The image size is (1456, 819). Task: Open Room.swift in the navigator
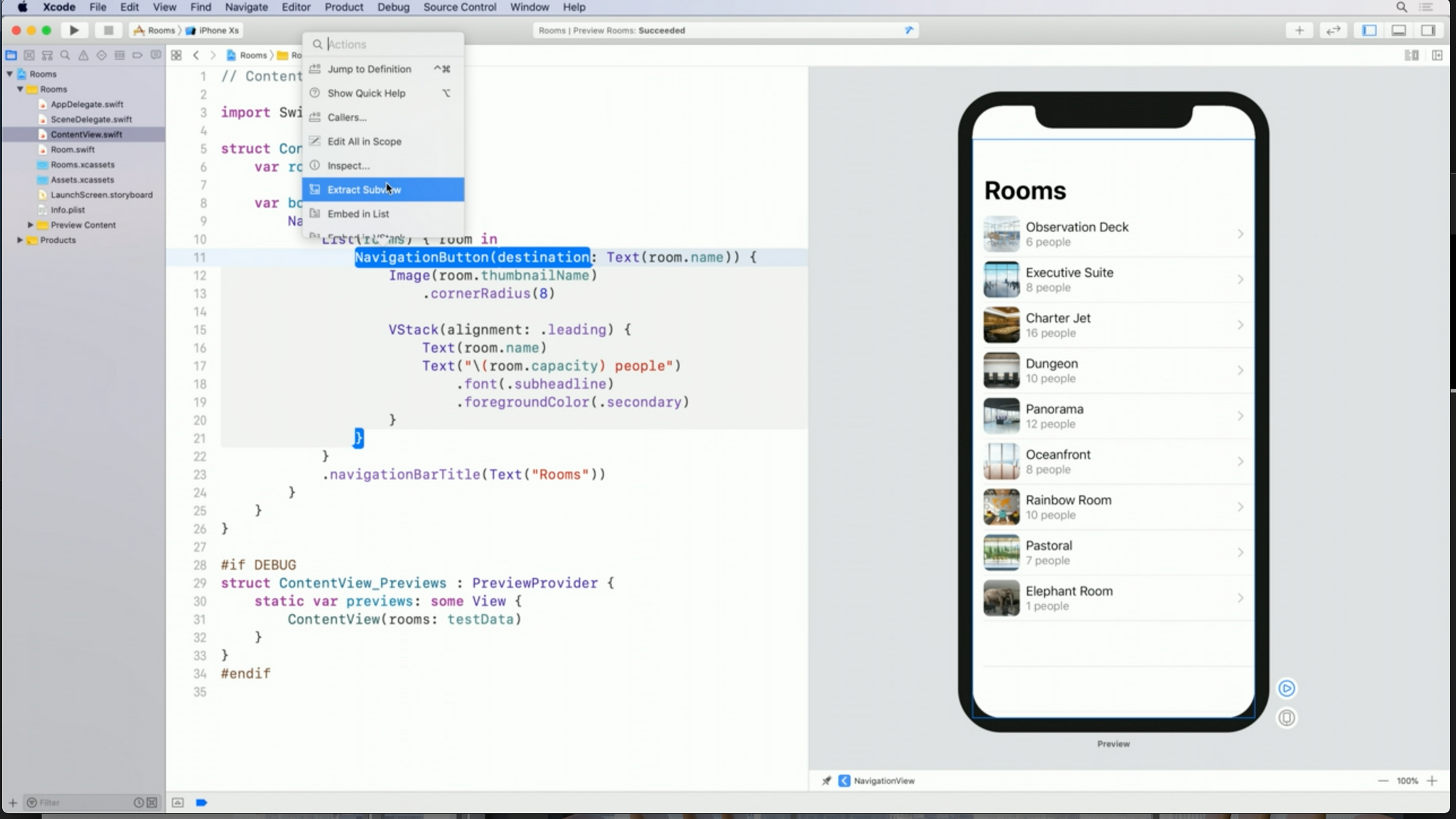pyautogui.click(x=73, y=150)
